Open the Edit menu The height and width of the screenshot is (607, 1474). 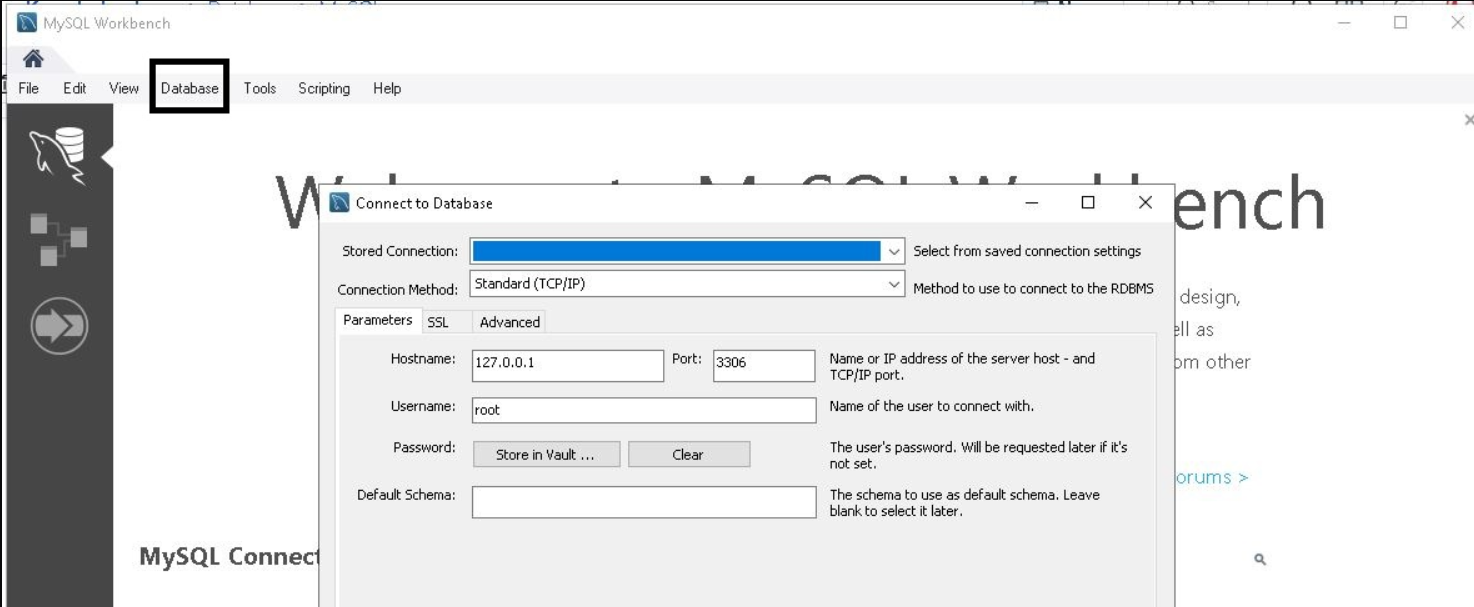click(74, 88)
